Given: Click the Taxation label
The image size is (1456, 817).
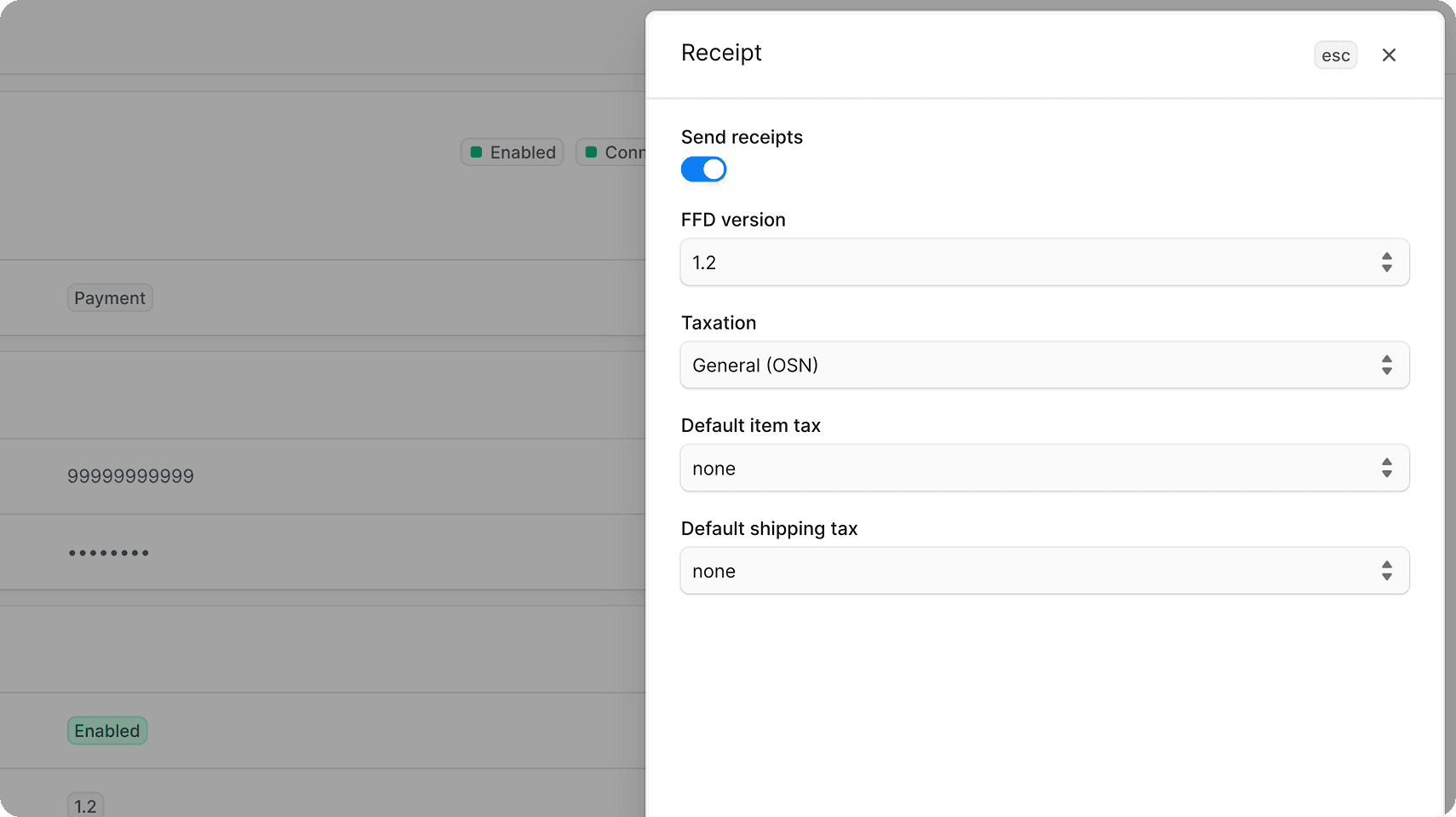Looking at the screenshot, I should [x=719, y=323].
